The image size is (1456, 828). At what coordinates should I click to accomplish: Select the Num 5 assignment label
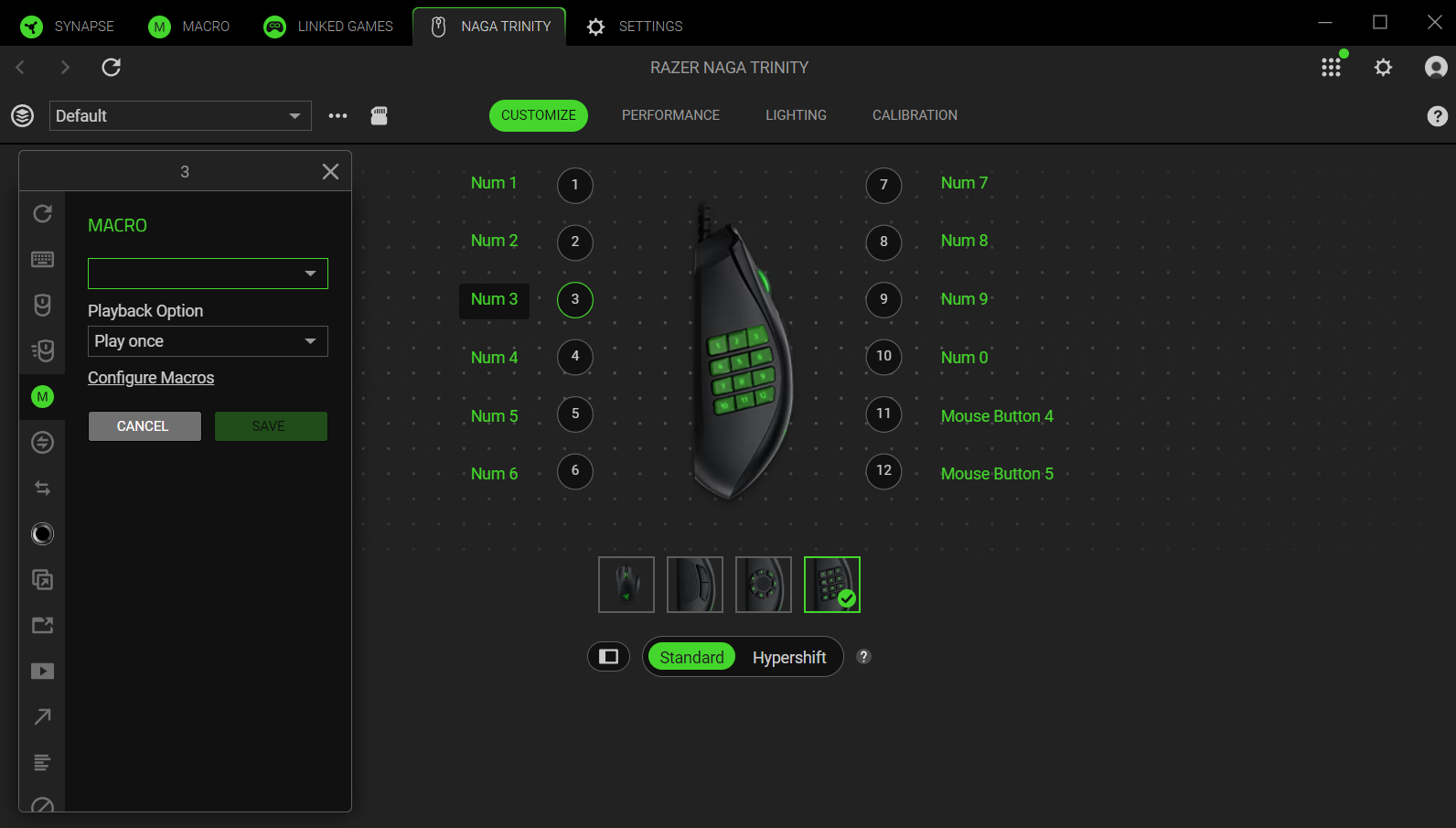494,416
